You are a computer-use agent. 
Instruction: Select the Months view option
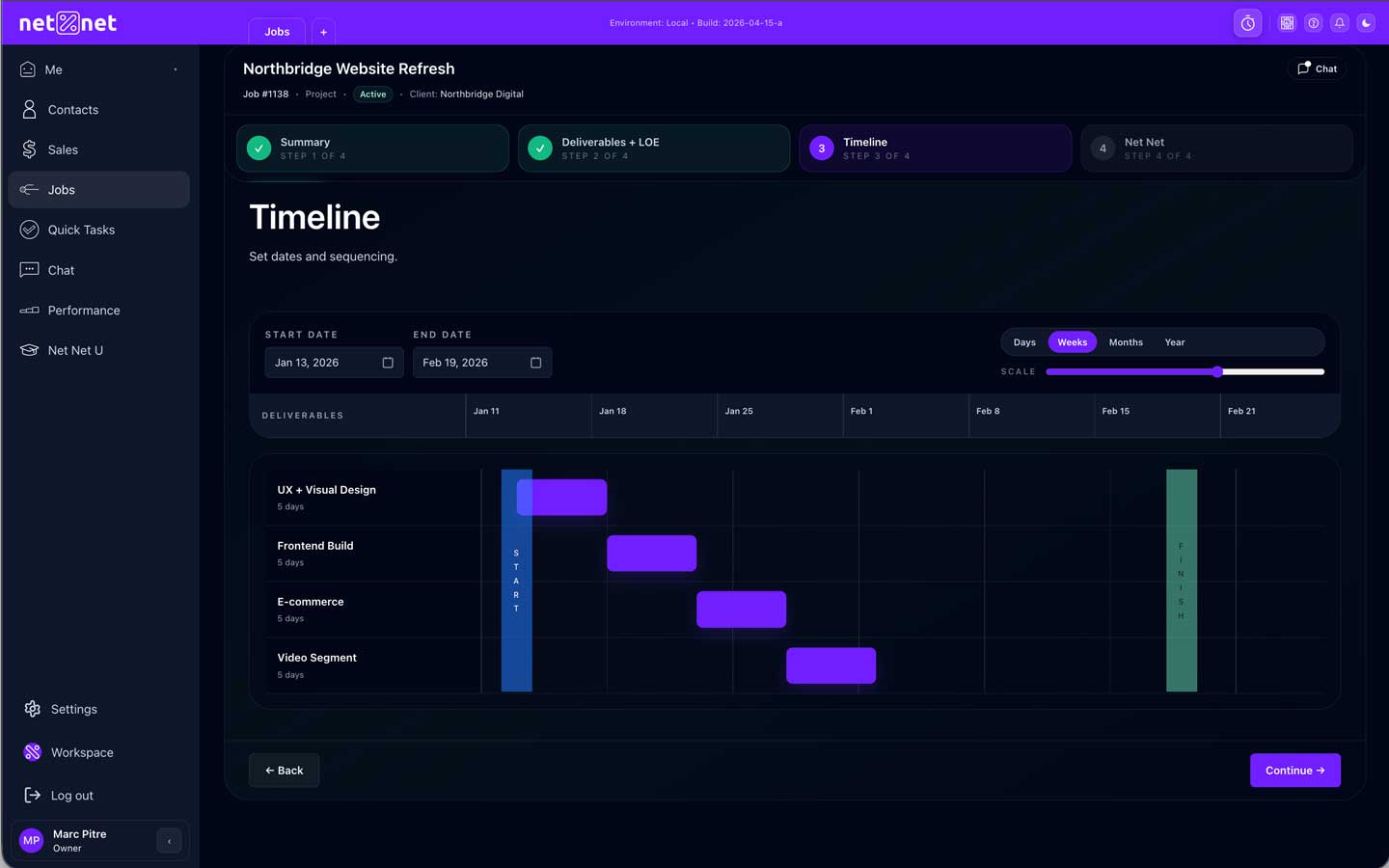[x=1125, y=342]
